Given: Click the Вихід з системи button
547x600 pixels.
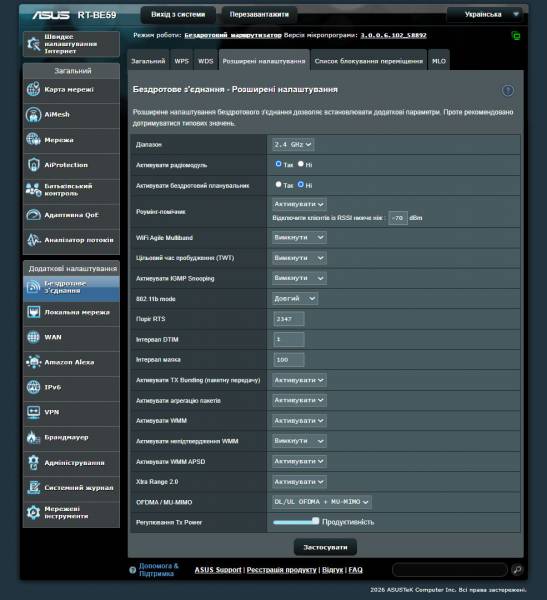Looking at the screenshot, I should click(x=178, y=15).
